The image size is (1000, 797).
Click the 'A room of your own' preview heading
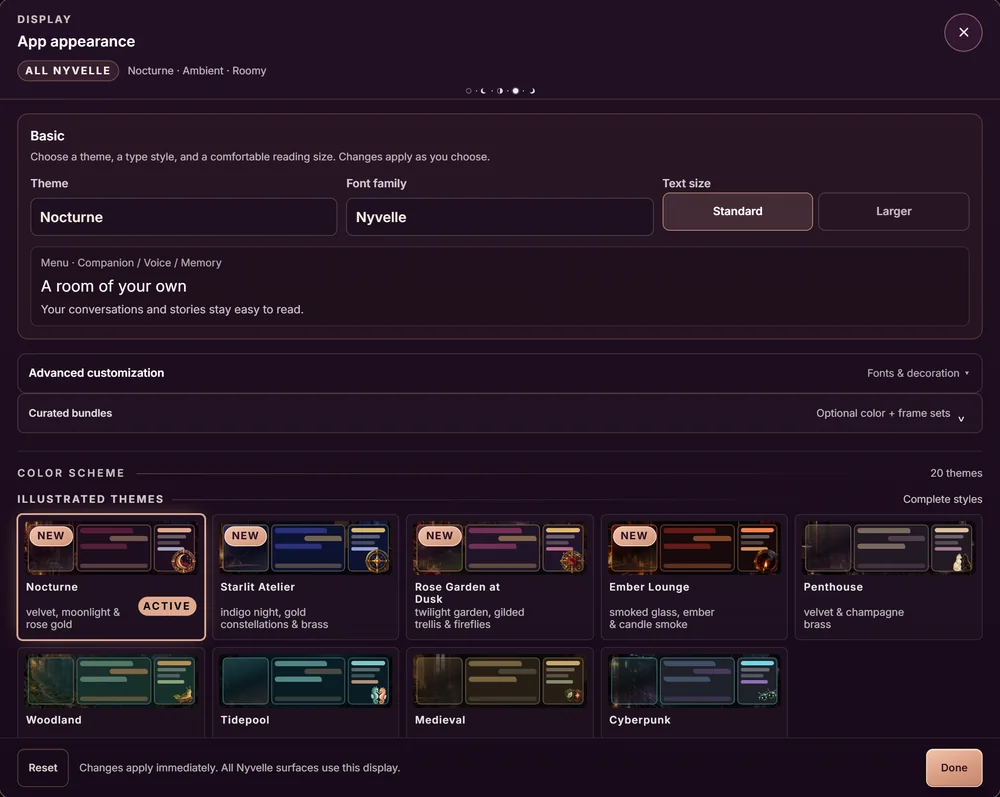pos(114,286)
